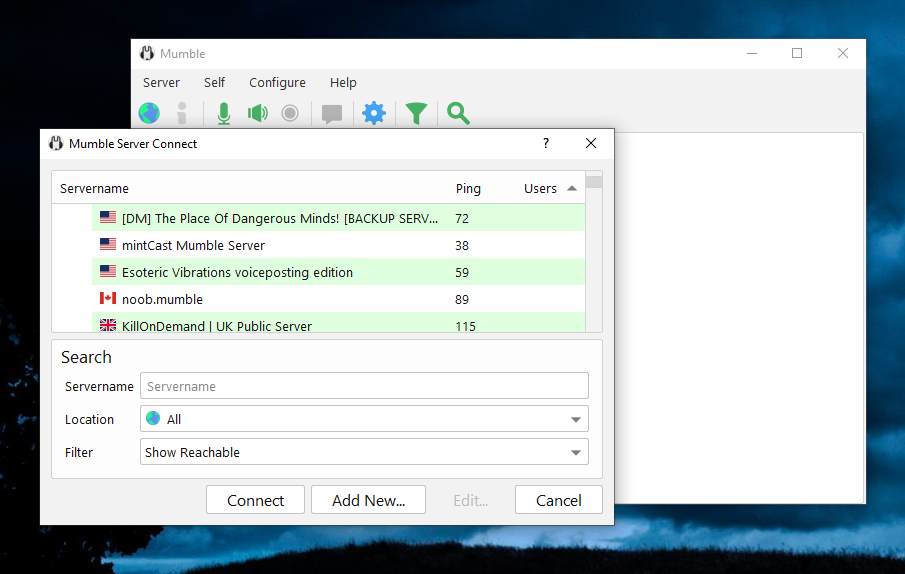Sort list by Ping column header
The height and width of the screenshot is (574, 905).
[x=468, y=189]
